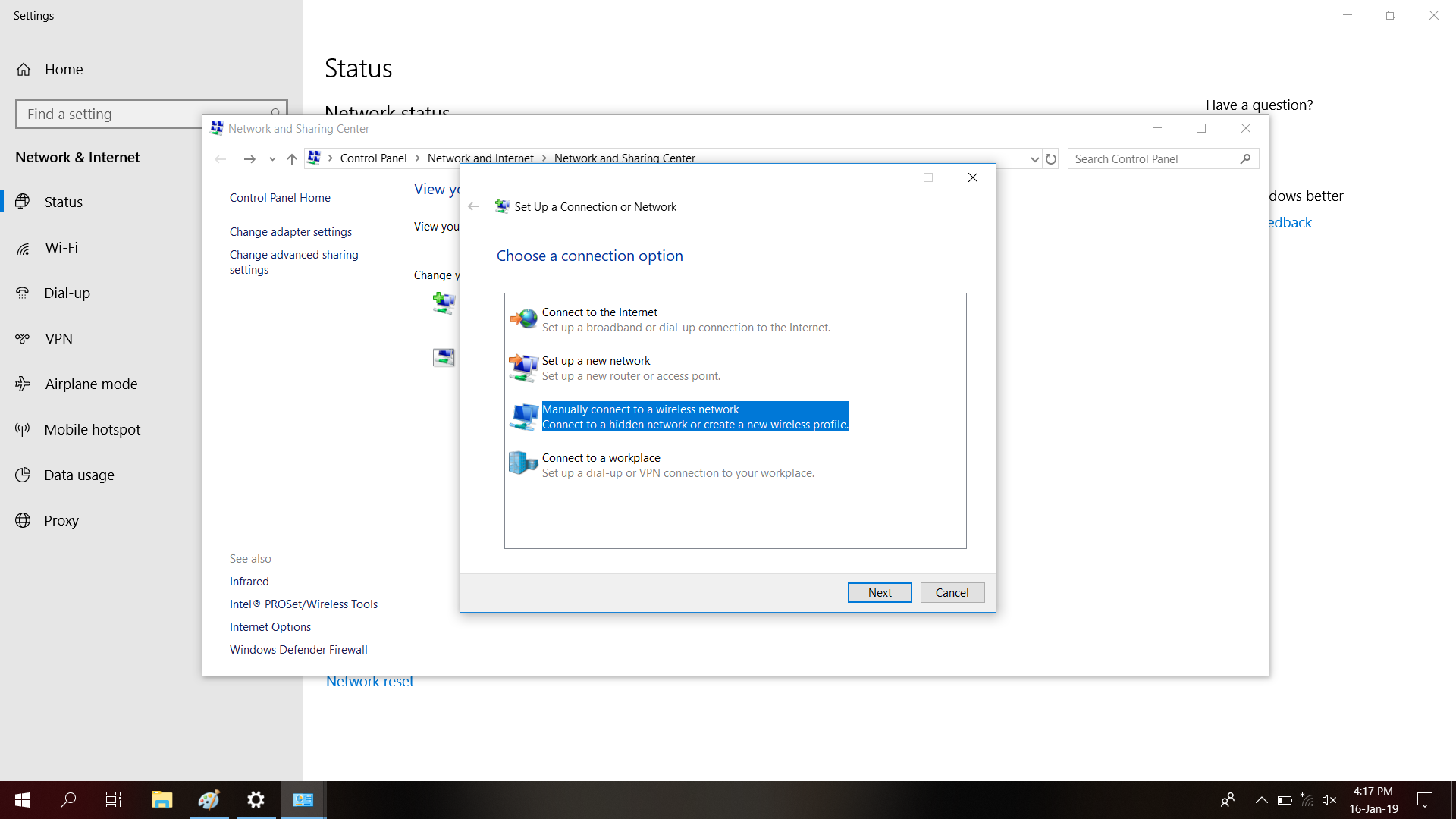Click search magnifier in Control Panel search

click(x=1245, y=158)
